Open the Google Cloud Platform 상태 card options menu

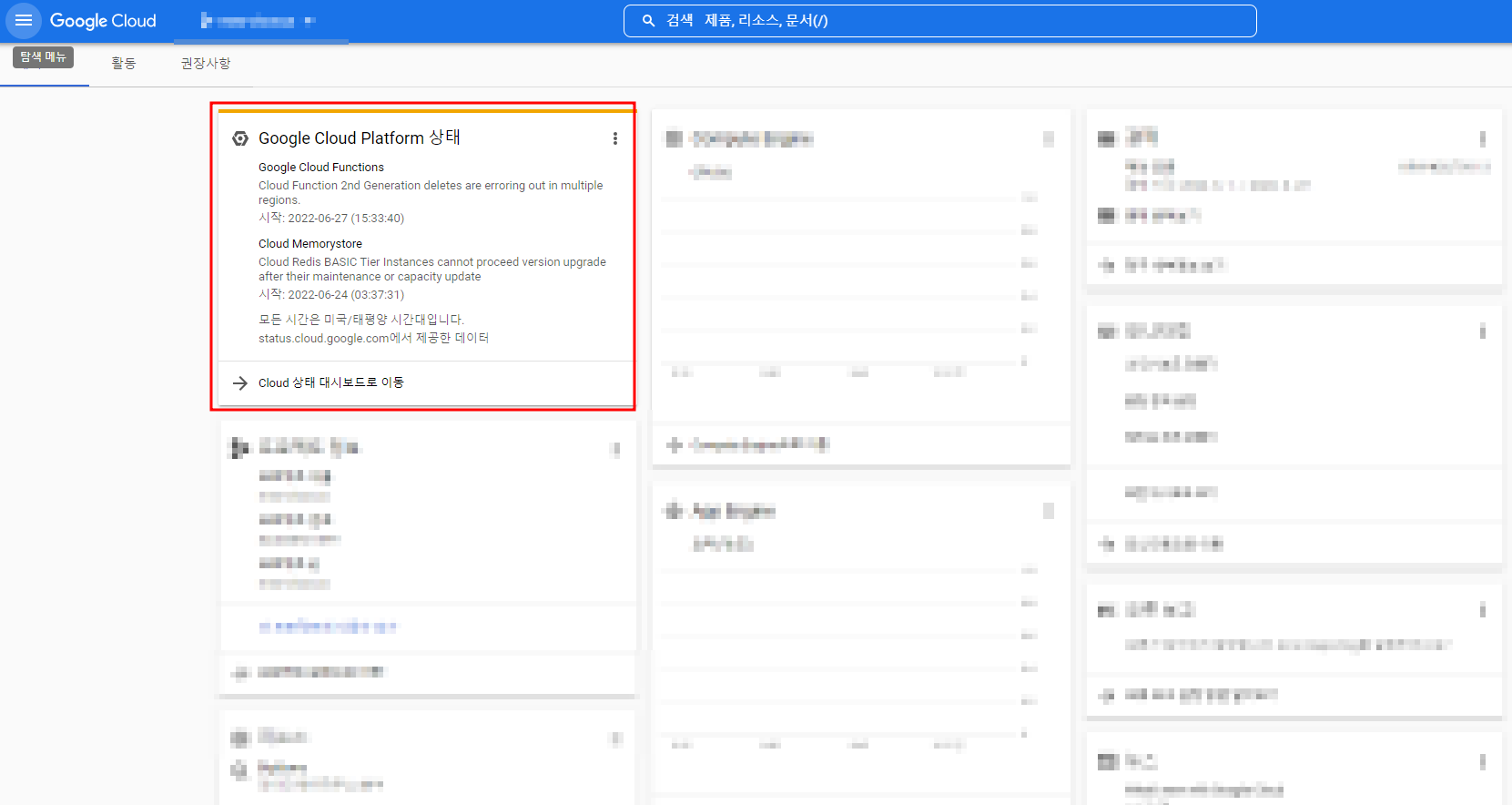tap(615, 138)
